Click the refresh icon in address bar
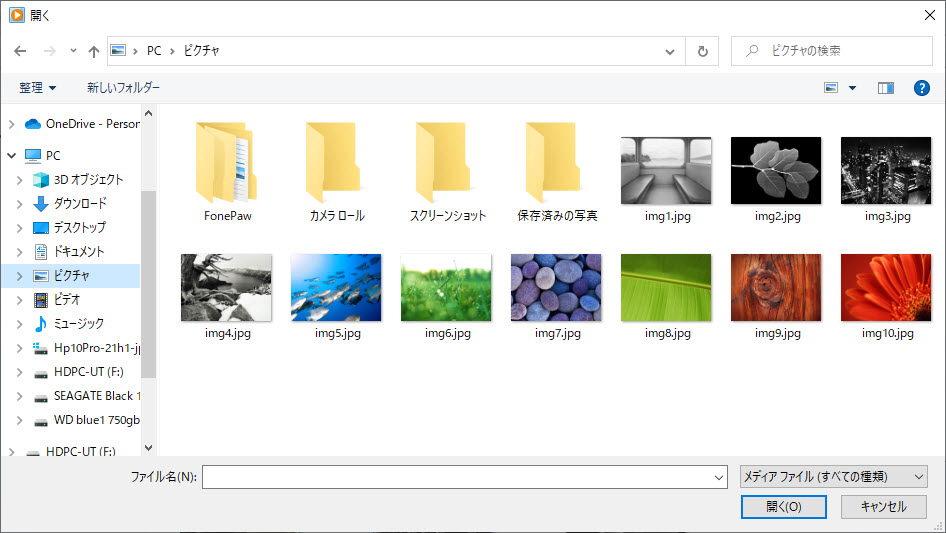The height and width of the screenshot is (533, 946). (702, 51)
